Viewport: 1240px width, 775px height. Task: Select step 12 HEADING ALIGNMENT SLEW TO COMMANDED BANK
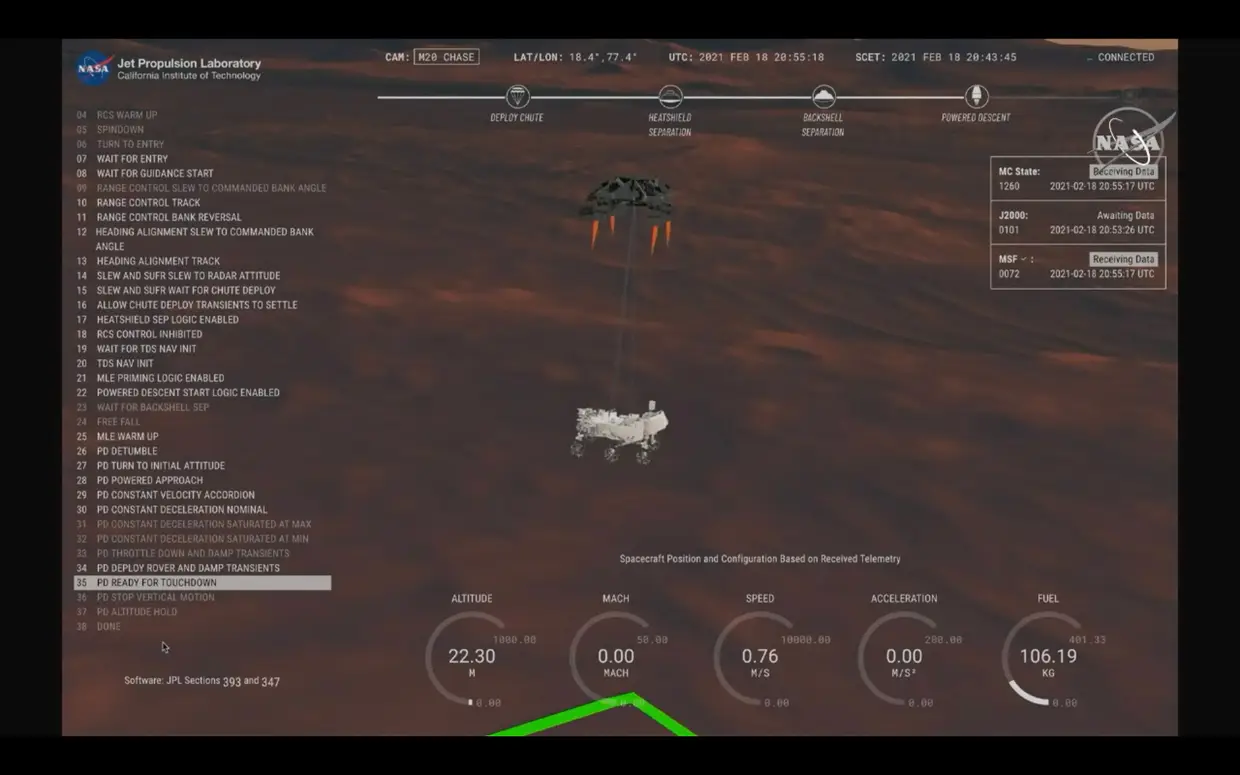[x=195, y=239]
